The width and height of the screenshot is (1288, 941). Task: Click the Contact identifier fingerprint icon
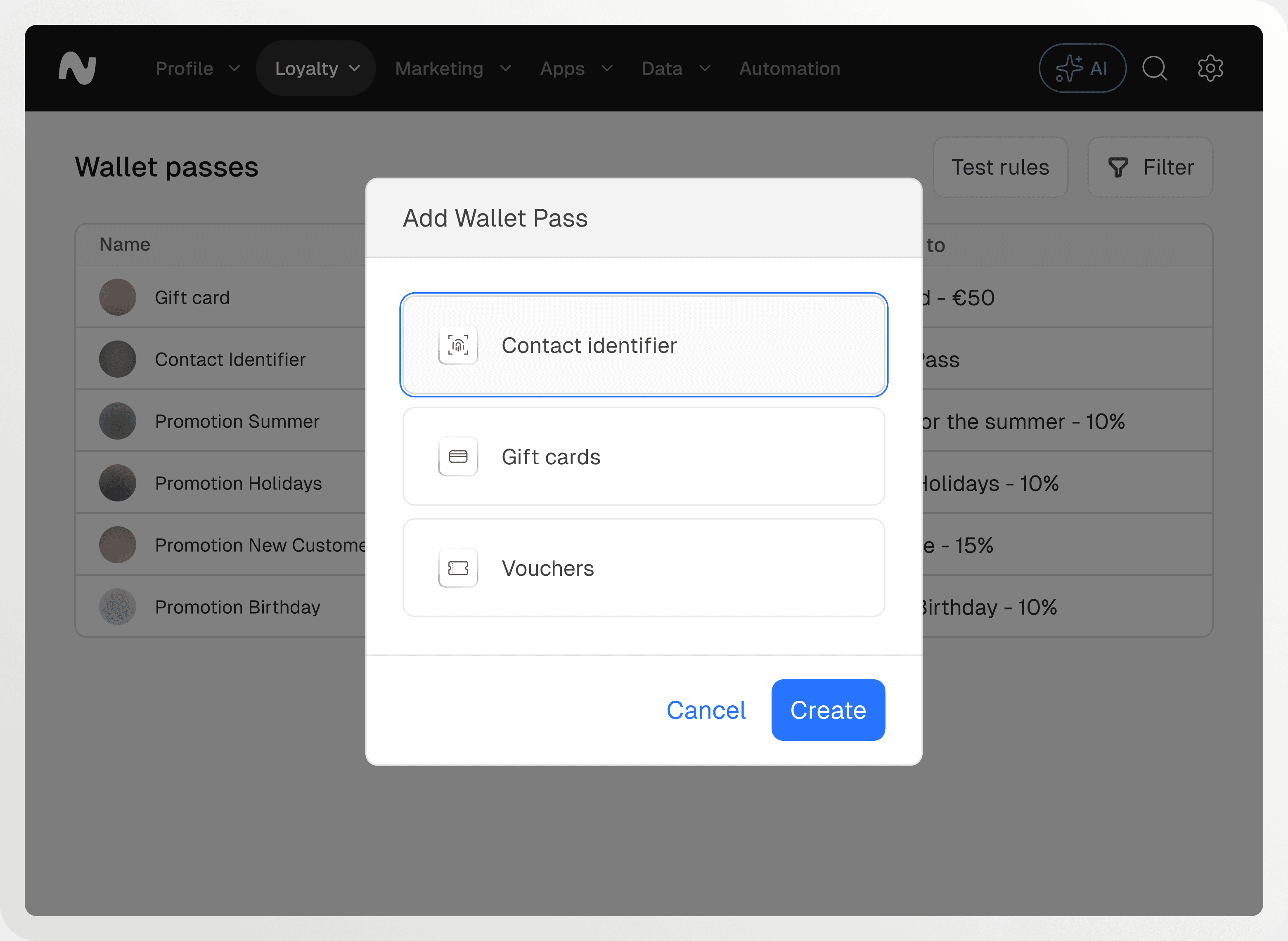tap(458, 345)
